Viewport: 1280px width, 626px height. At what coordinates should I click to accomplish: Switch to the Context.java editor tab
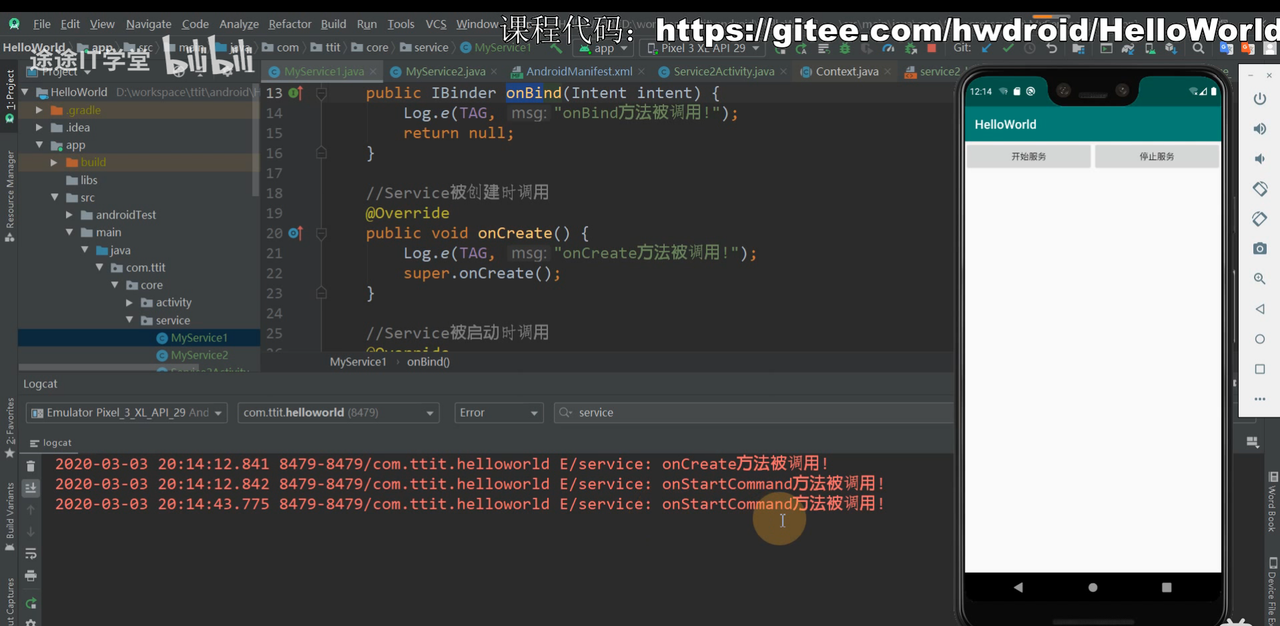[x=845, y=71]
